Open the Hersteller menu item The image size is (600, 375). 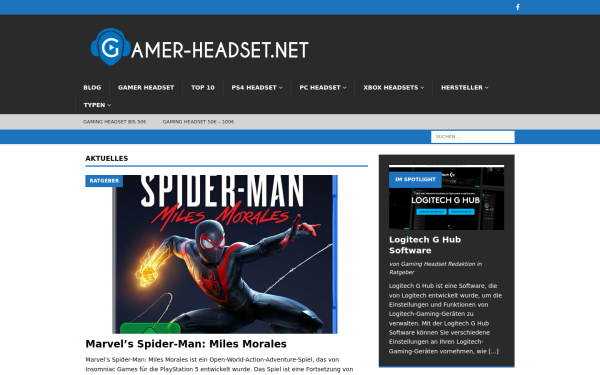pos(462,88)
